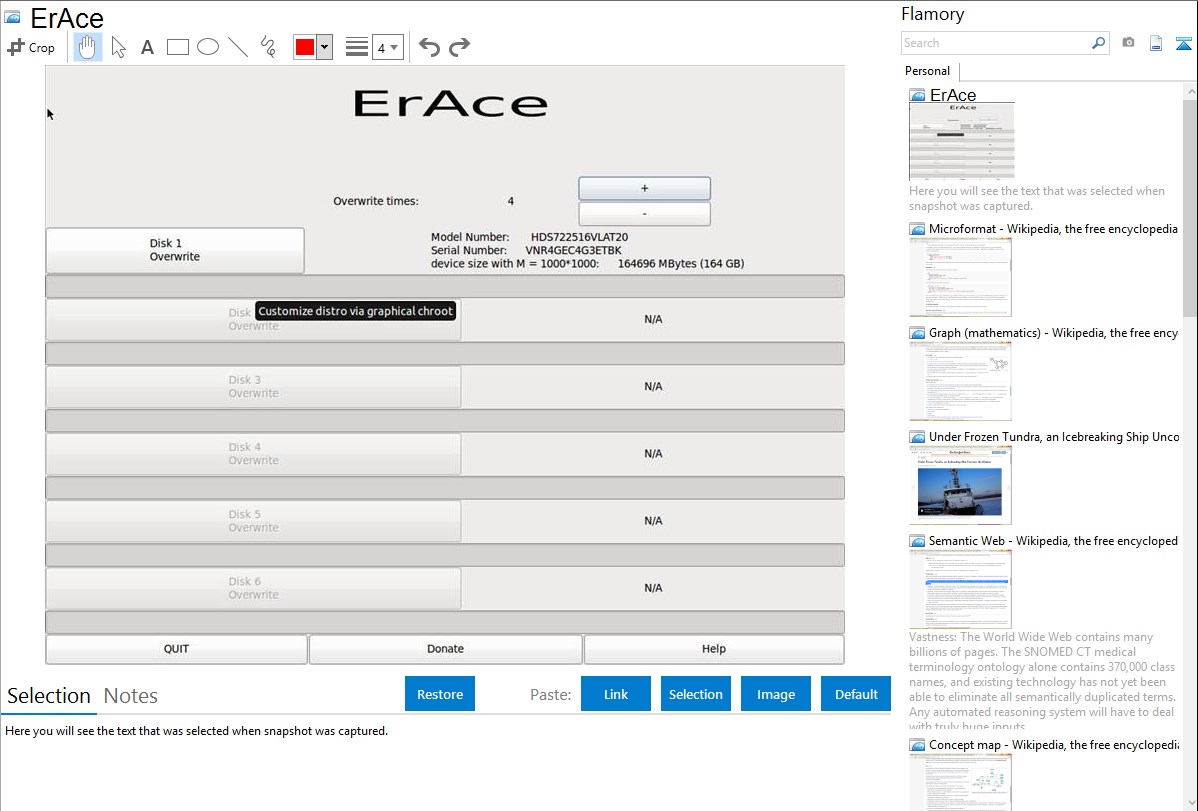Screen dimensions: 1198x811
Task: Undo the last annotation
Action: coord(429,47)
